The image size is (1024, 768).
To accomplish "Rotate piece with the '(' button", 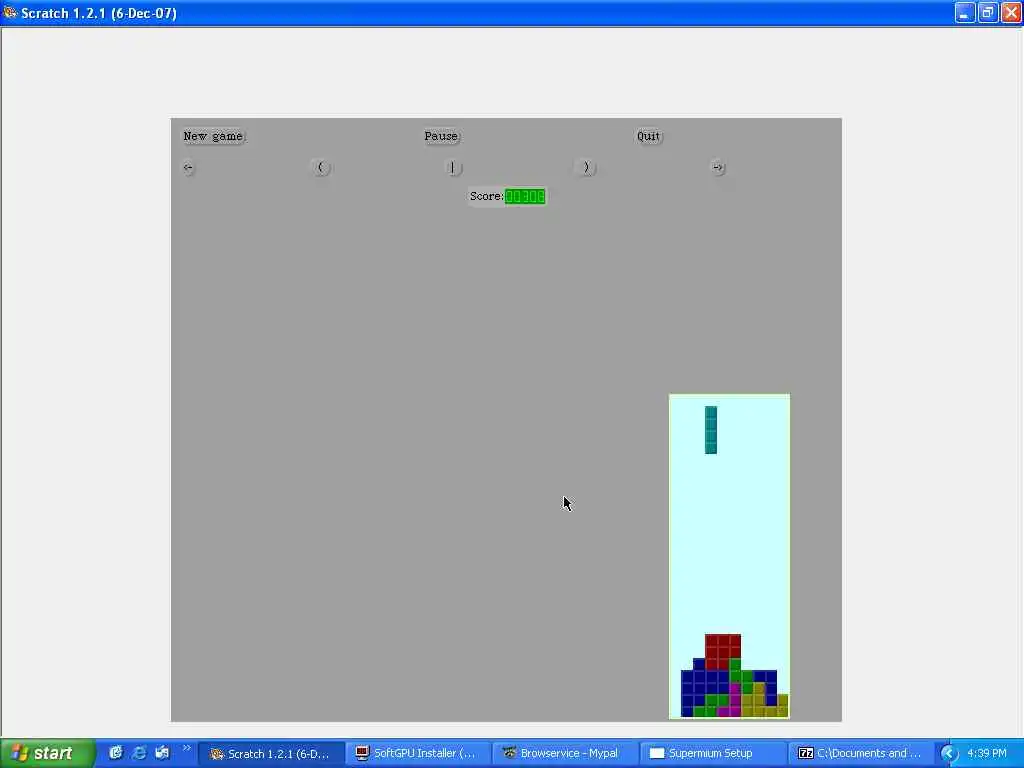I will tap(321, 167).
